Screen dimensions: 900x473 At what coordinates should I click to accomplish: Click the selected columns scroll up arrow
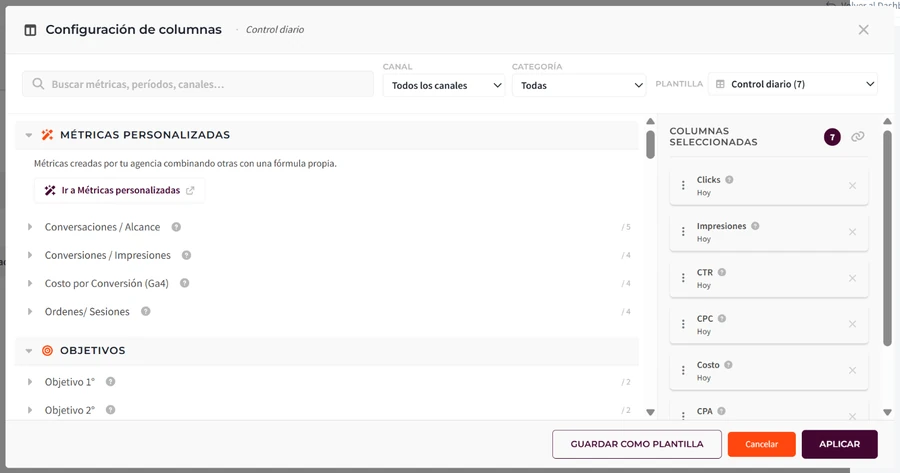(887, 121)
